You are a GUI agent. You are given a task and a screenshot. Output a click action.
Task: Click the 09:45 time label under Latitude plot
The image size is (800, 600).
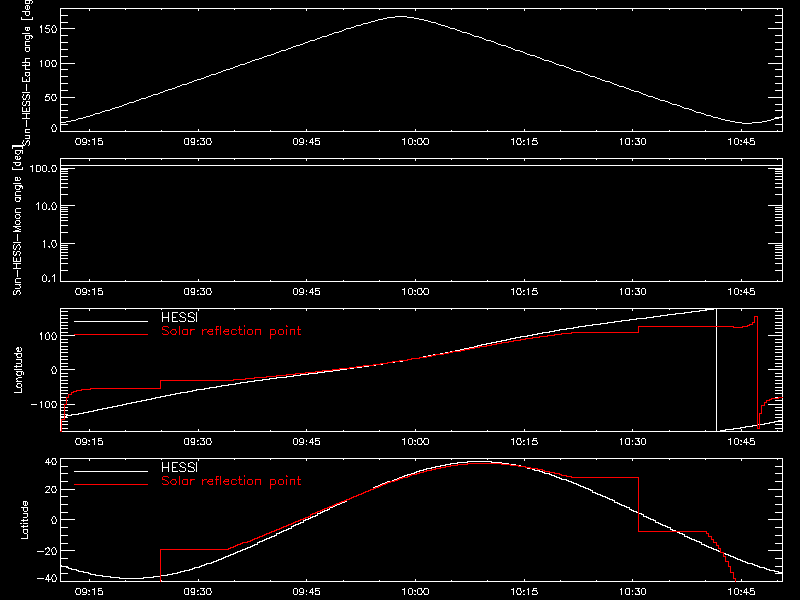(307, 592)
